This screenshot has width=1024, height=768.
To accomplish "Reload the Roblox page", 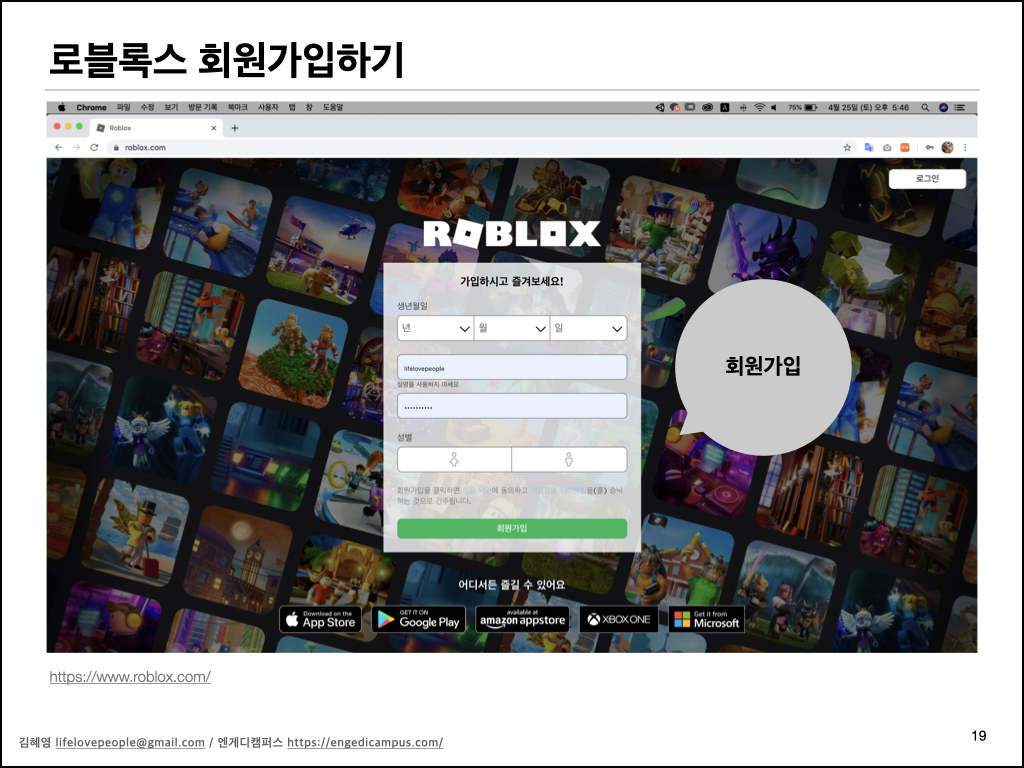I will [94, 148].
